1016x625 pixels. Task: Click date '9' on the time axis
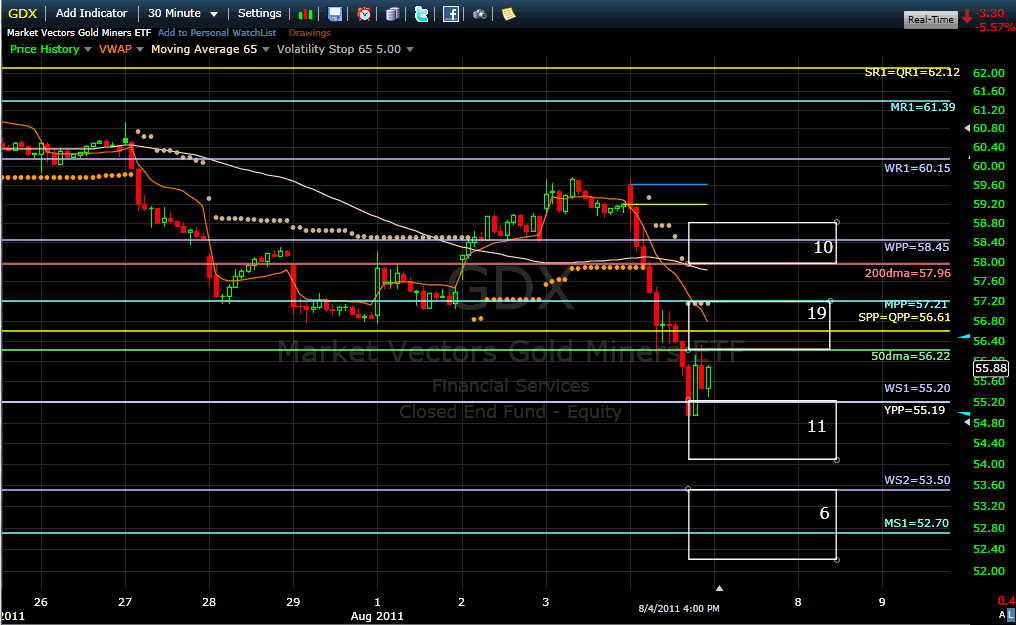point(882,602)
